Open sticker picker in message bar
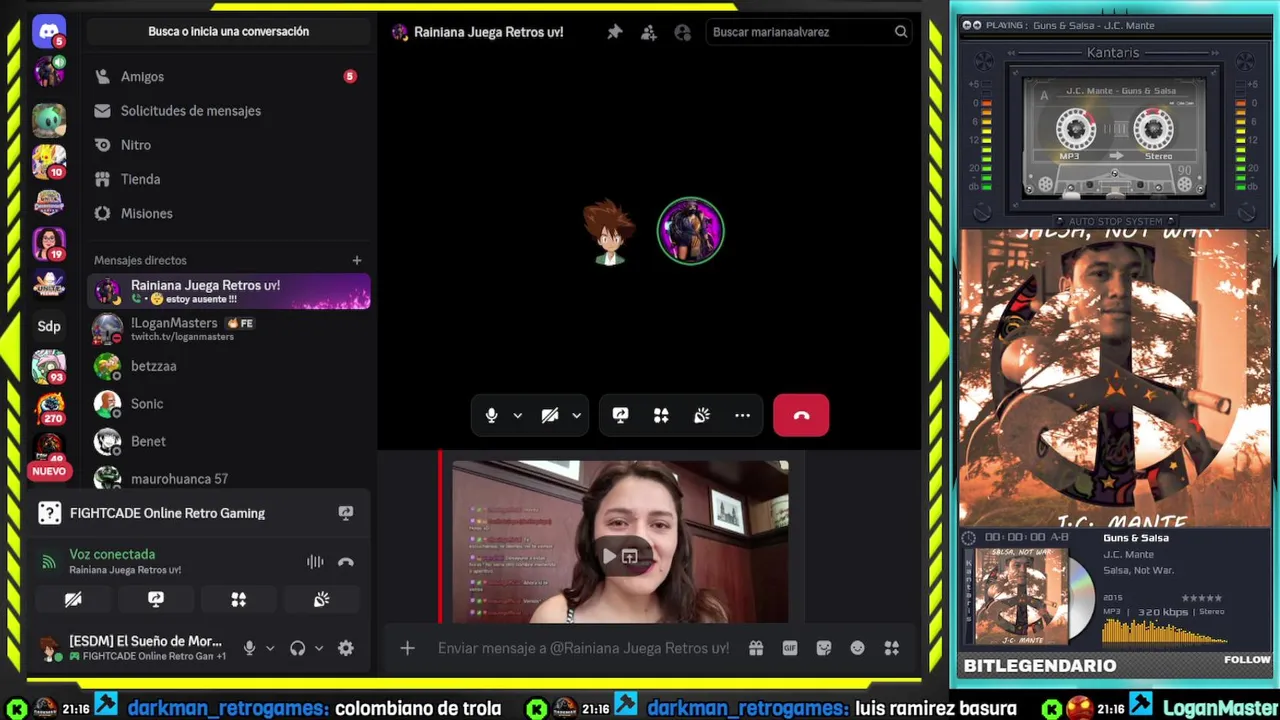The width and height of the screenshot is (1280, 720). tap(824, 648)
